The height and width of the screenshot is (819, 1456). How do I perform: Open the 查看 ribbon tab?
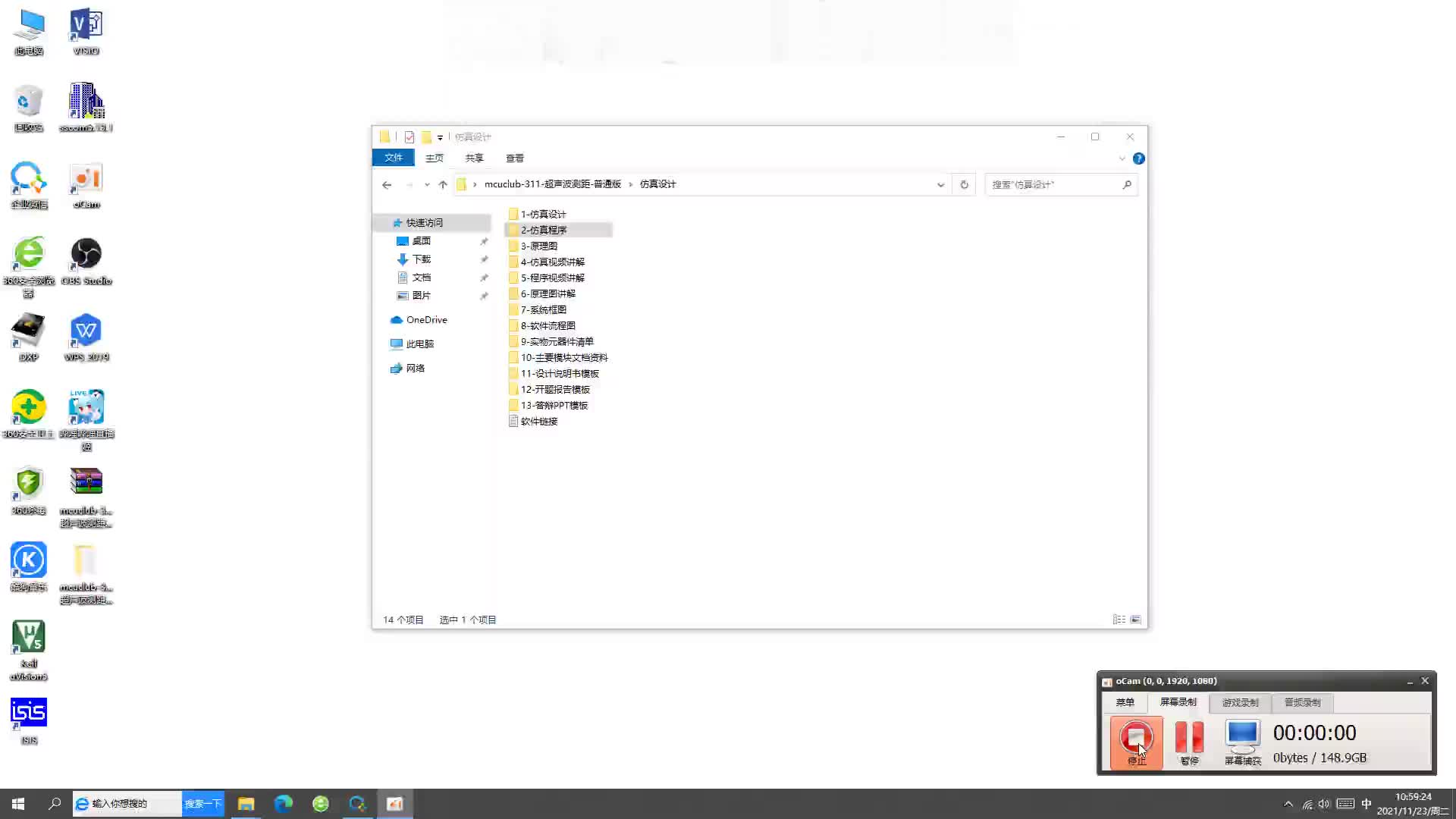[515, 158]
